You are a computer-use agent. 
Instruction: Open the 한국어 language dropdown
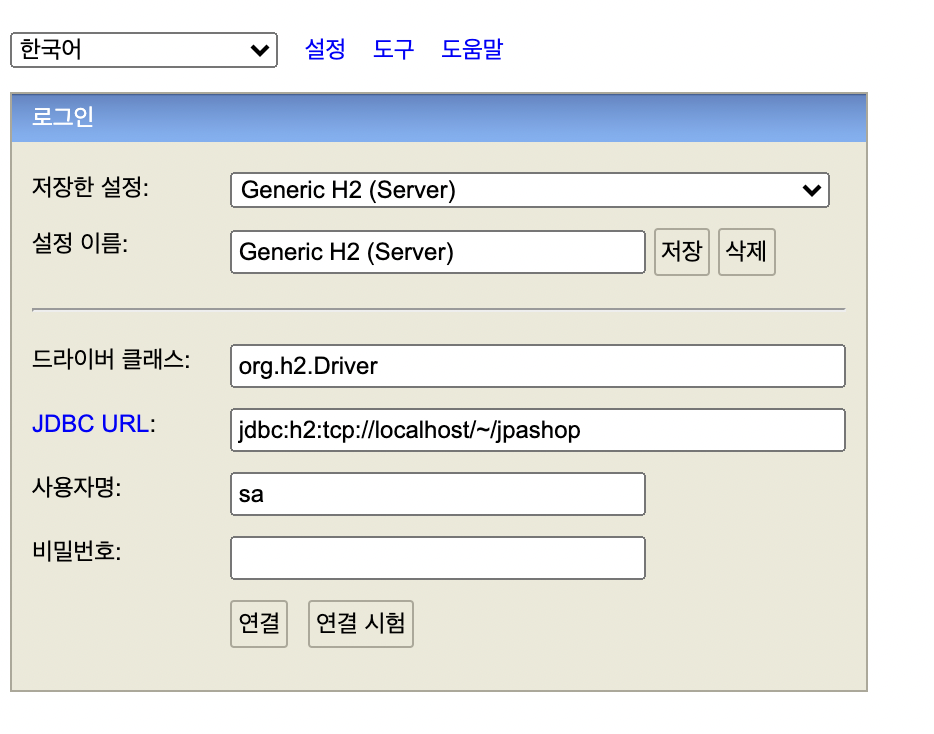pos(143,49)
